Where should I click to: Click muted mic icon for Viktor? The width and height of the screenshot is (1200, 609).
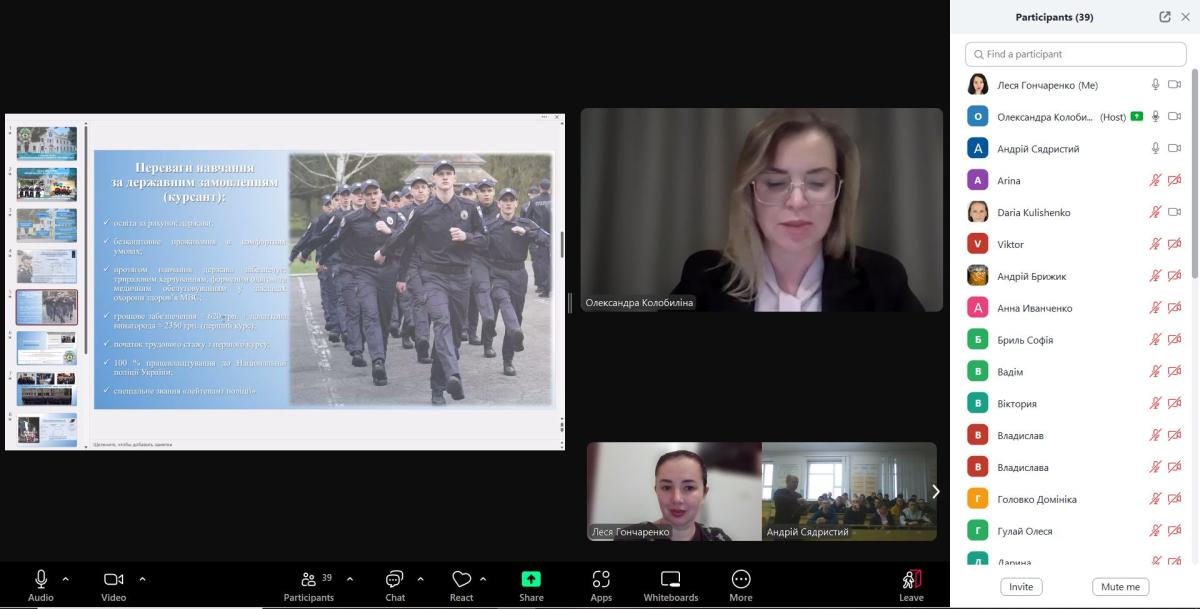1155,244
